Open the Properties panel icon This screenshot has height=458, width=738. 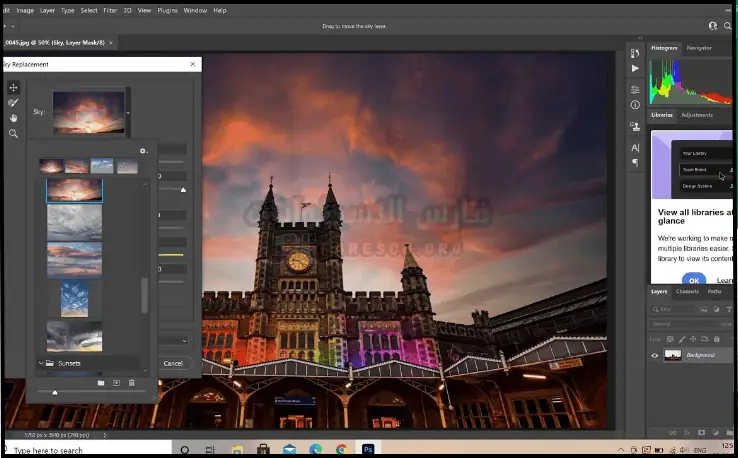tap(635, 89)
